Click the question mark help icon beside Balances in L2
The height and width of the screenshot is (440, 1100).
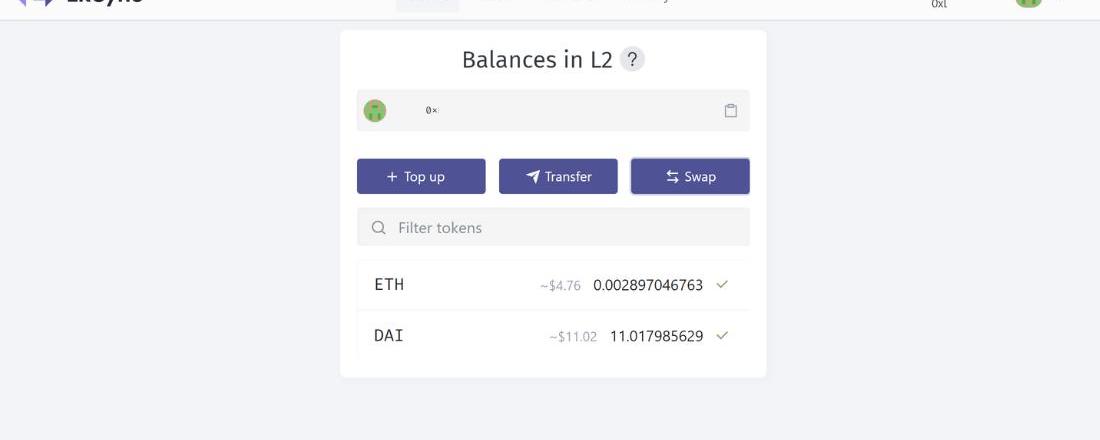point(632,59)
